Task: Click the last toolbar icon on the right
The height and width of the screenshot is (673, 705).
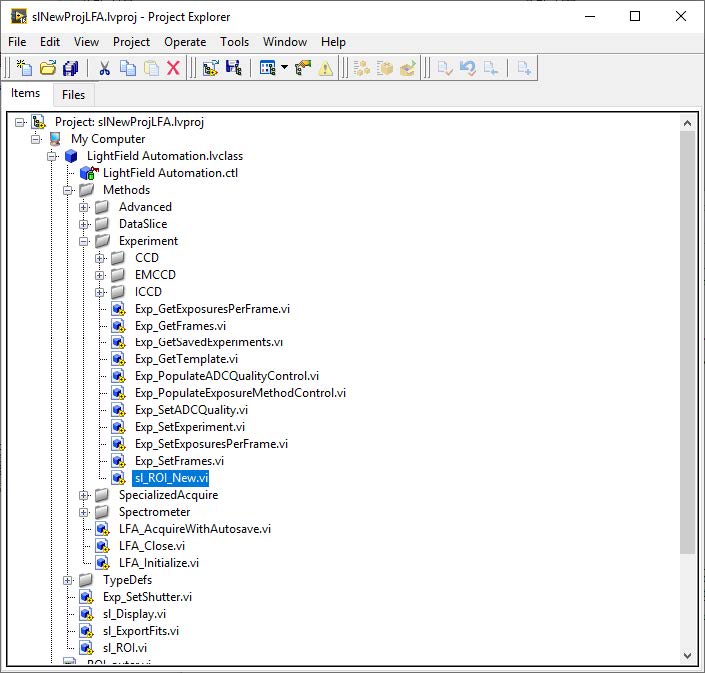Action: (524, 68)
